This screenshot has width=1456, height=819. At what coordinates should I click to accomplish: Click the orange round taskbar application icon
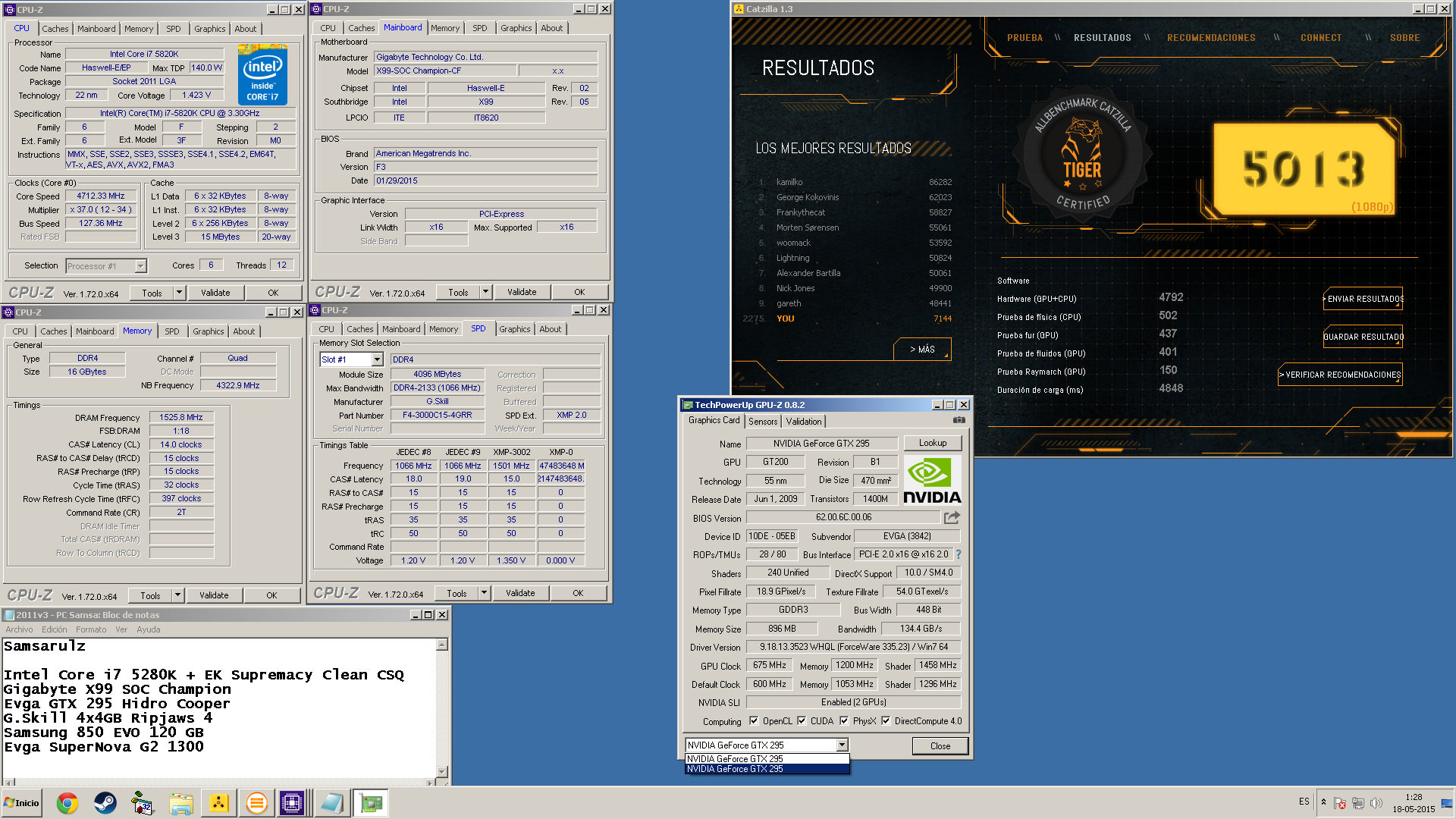(x=257, y=803)
